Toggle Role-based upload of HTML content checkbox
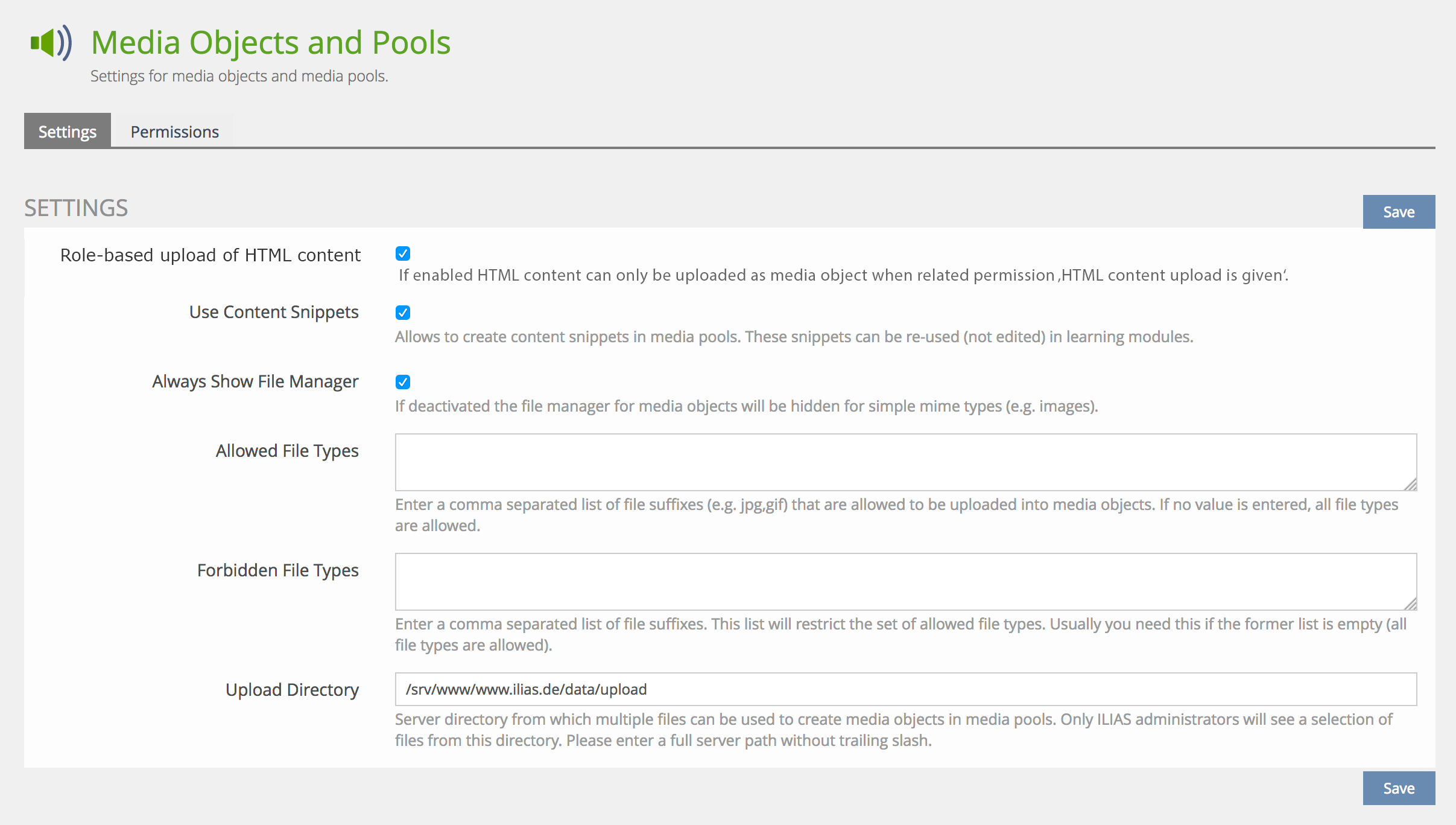 coord(403,253)
